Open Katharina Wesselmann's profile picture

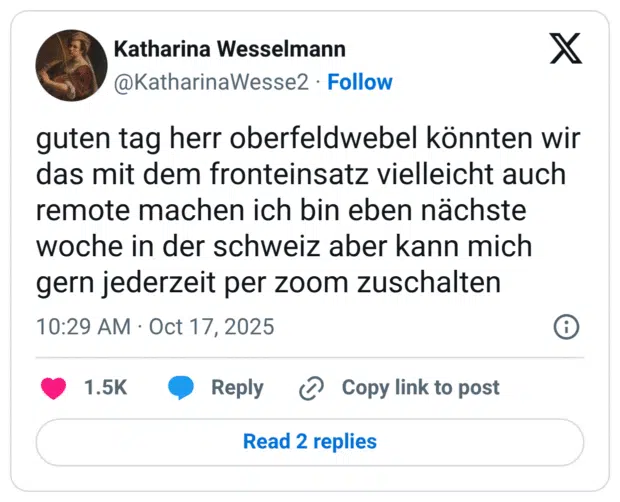(72, 65)
